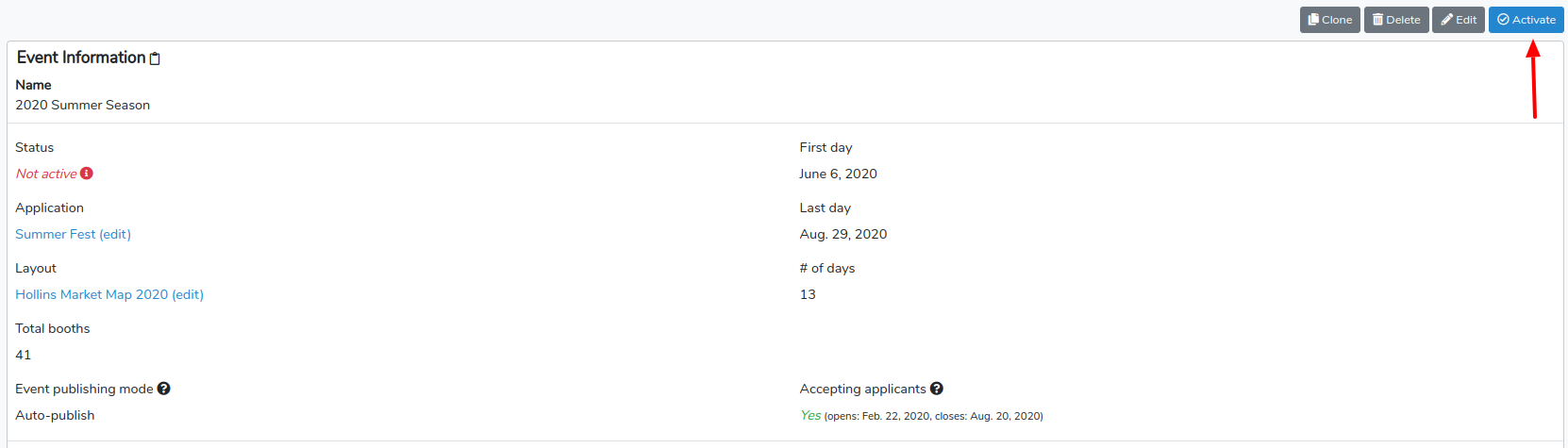1568x448 pixels.
Task: Click the red info icon next to Not active
Action: pos(87,174)
